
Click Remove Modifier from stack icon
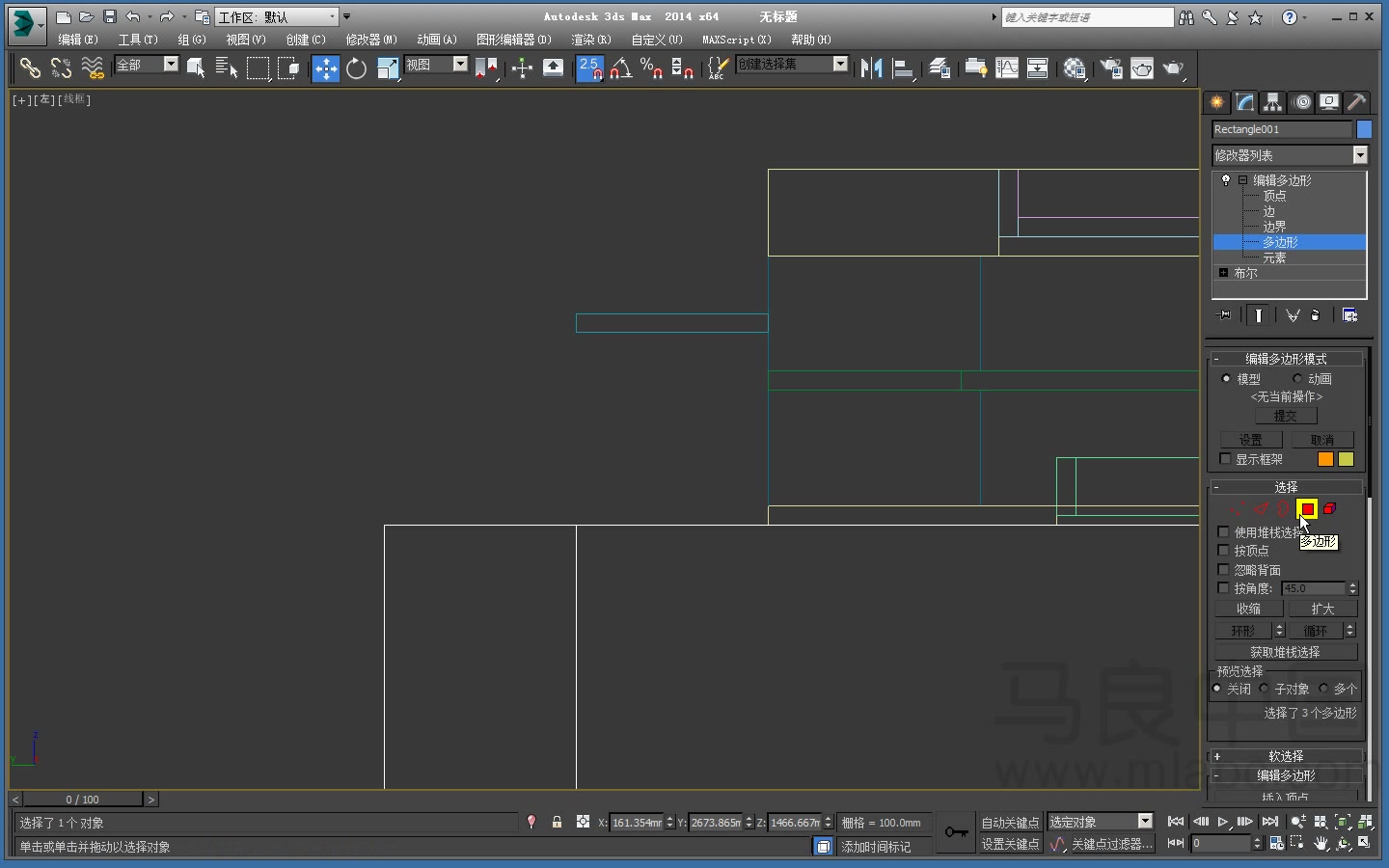(x=1316, y=315)
